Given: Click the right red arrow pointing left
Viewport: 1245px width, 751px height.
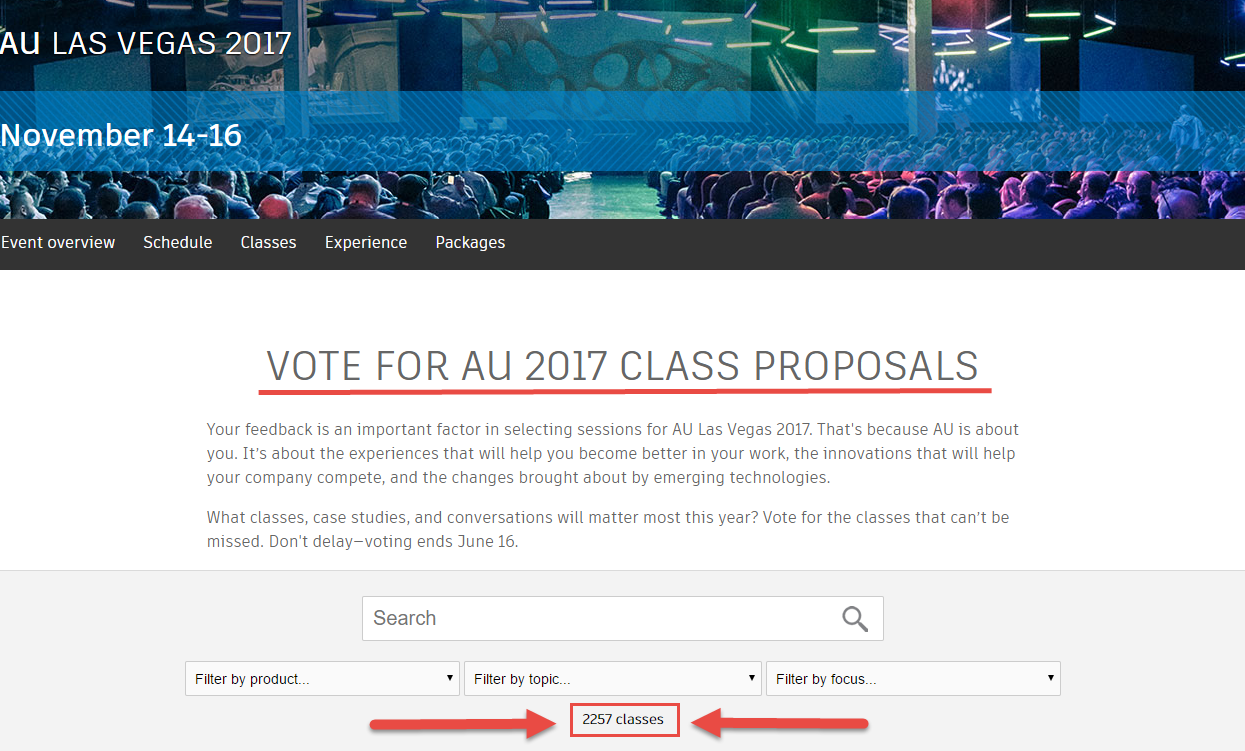Looking at the screenshot, I should pos(781,724).
